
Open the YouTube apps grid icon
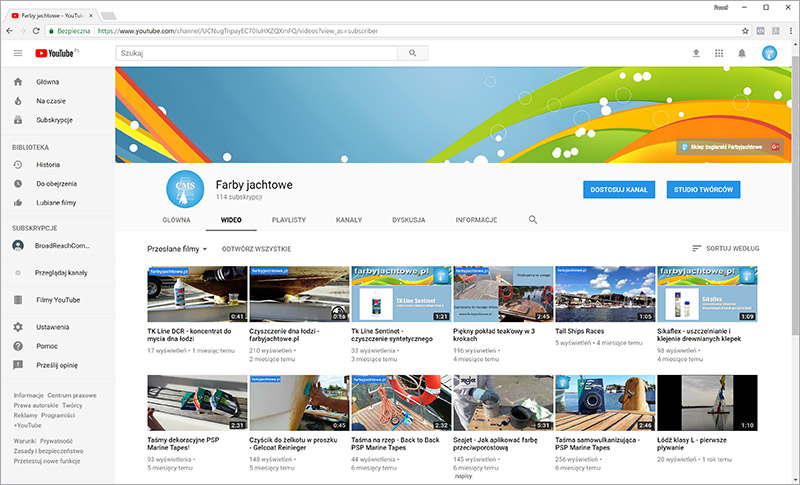719,53
